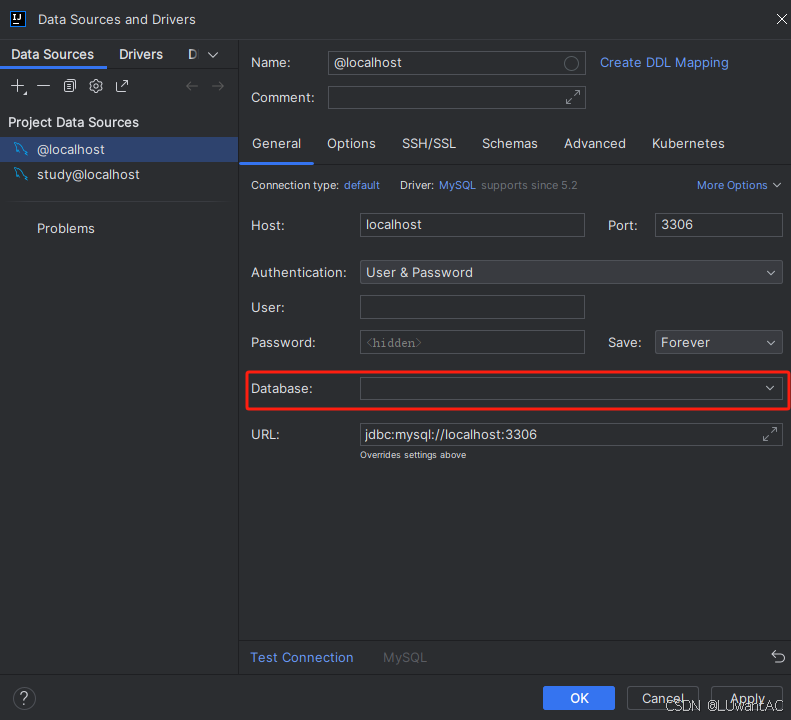
Task: Open the Advanced tab
Action: [595, 144]
